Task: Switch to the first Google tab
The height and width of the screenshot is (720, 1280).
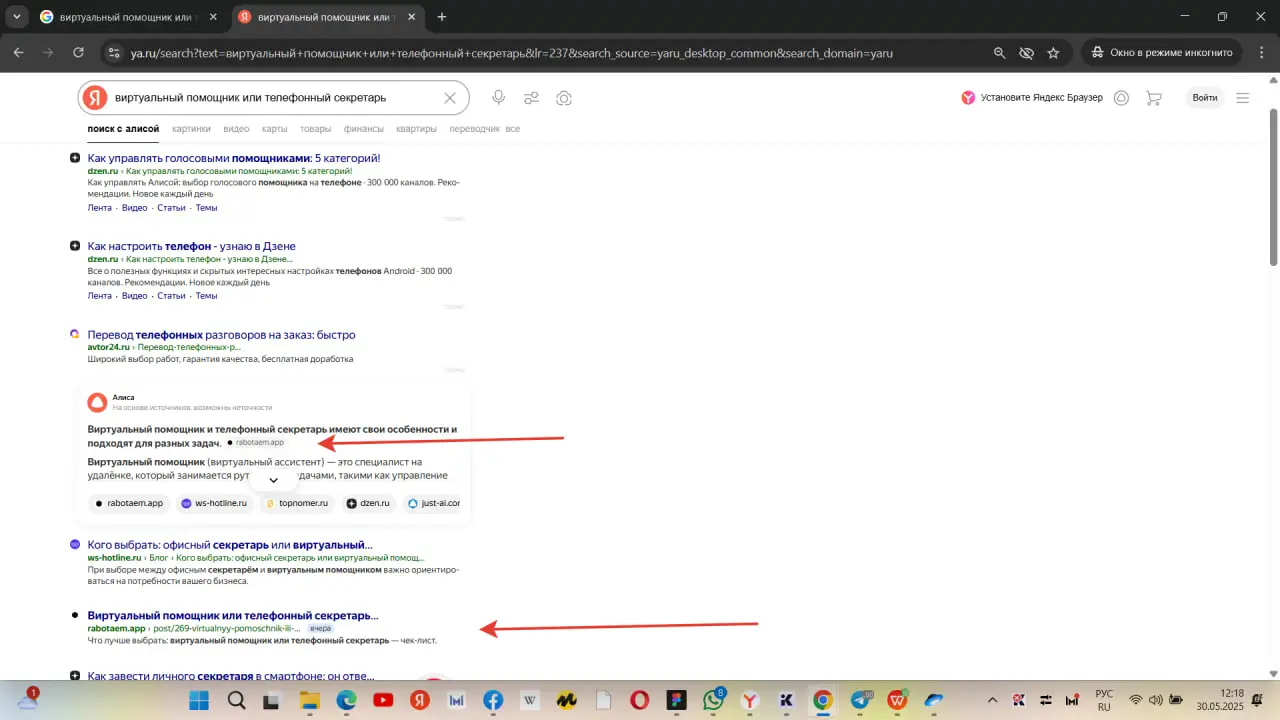Action: 127,17
